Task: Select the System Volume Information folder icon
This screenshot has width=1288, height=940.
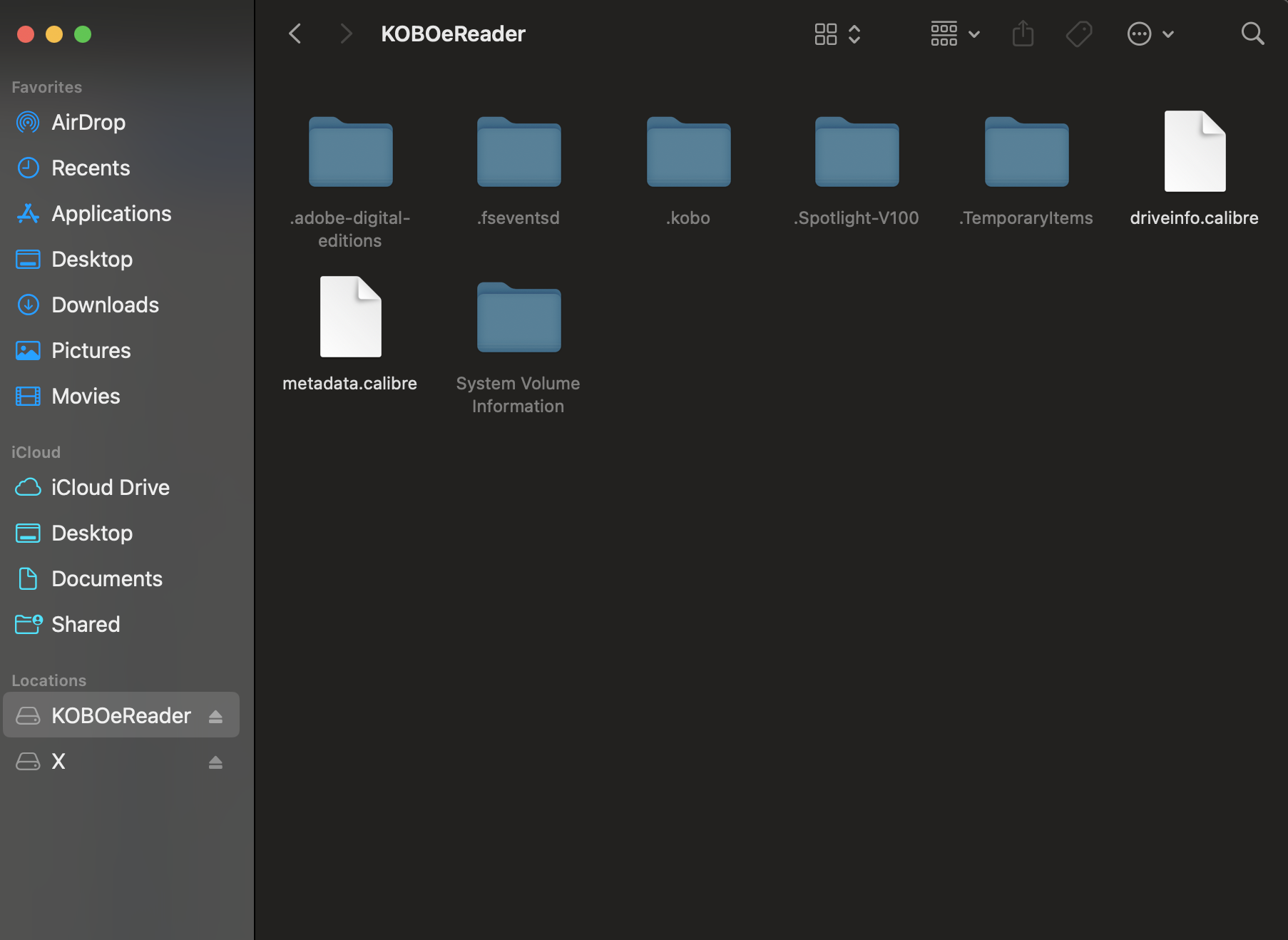Action: [519, 317]
